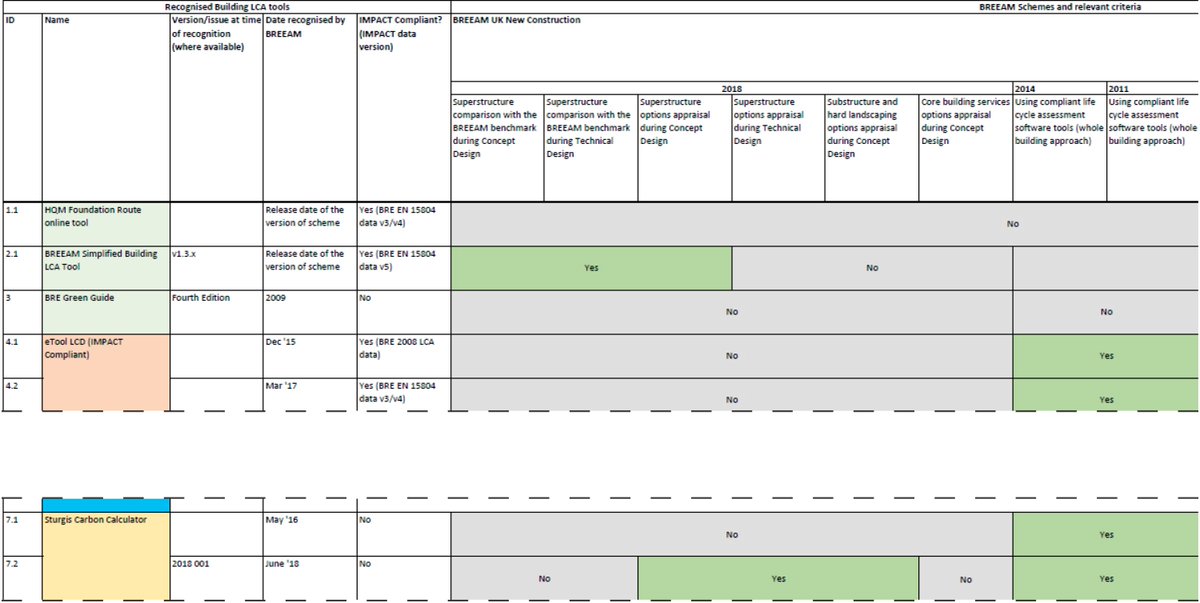The width and height of the screenshot is (1200, 603).
Task: Select the 'BREEAM Schemes and relevant criteria' header
Action: click(825, 6)
